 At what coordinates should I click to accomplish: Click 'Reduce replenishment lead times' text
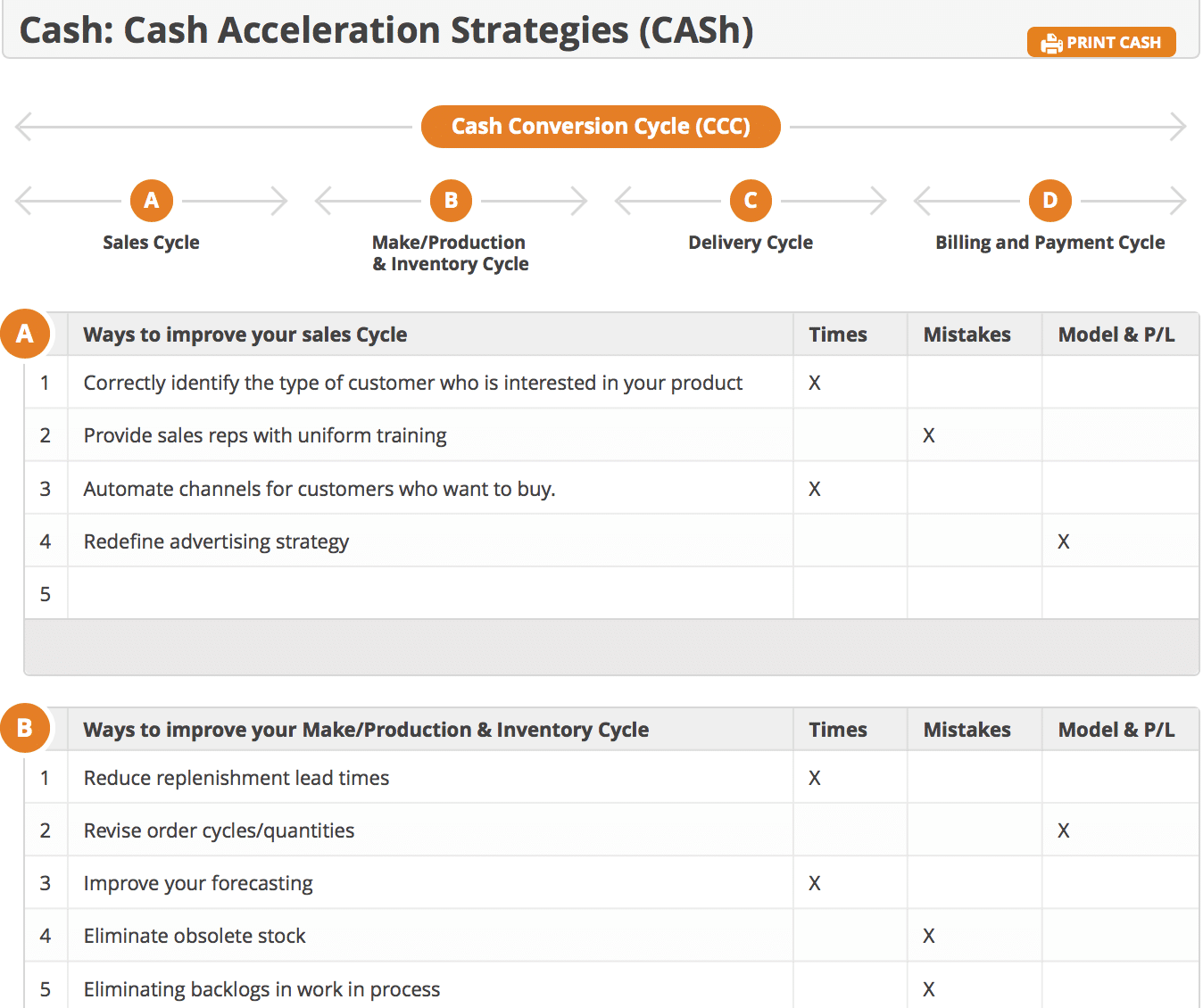[x=236, y=778]
